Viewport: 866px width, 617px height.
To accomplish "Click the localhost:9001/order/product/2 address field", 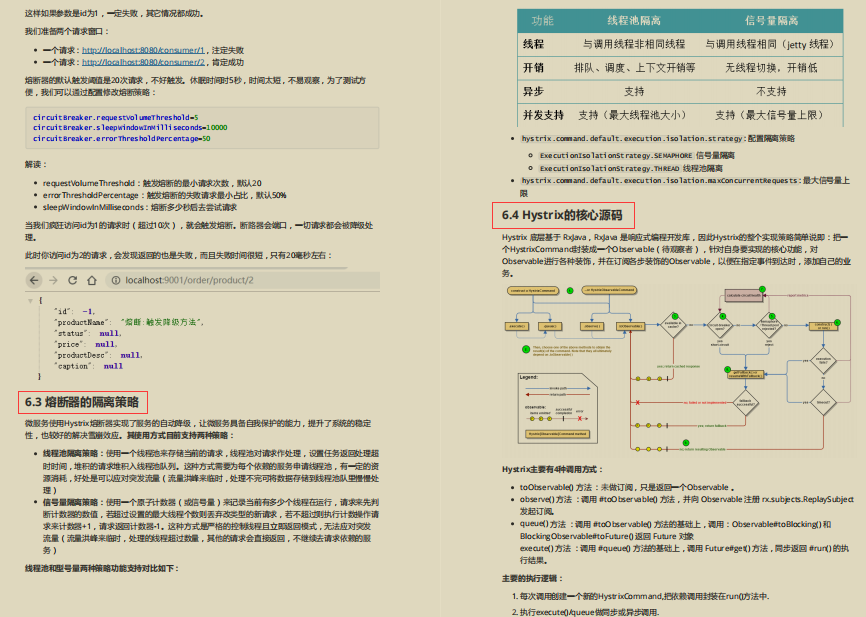I will [x=242, y=280].
